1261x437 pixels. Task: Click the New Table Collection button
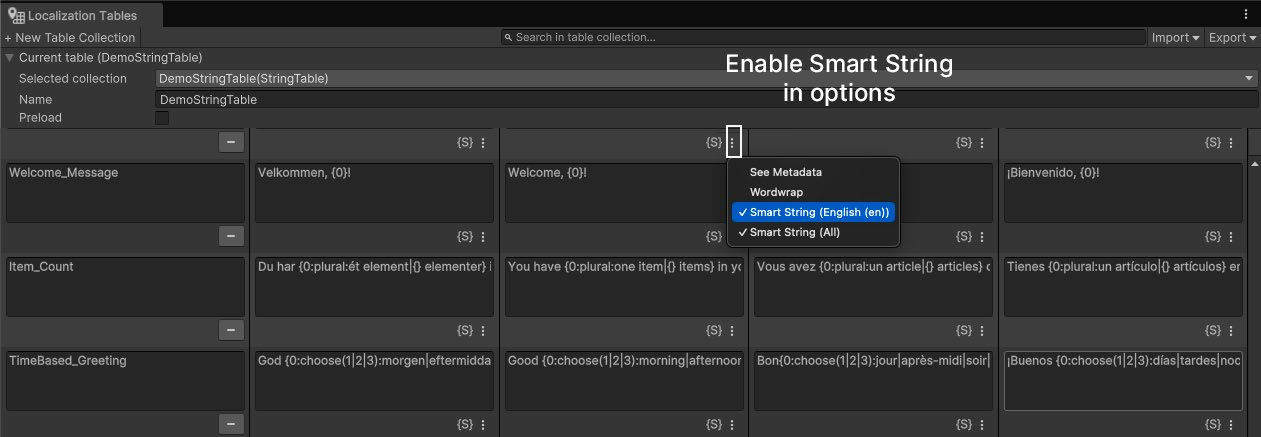70,37
